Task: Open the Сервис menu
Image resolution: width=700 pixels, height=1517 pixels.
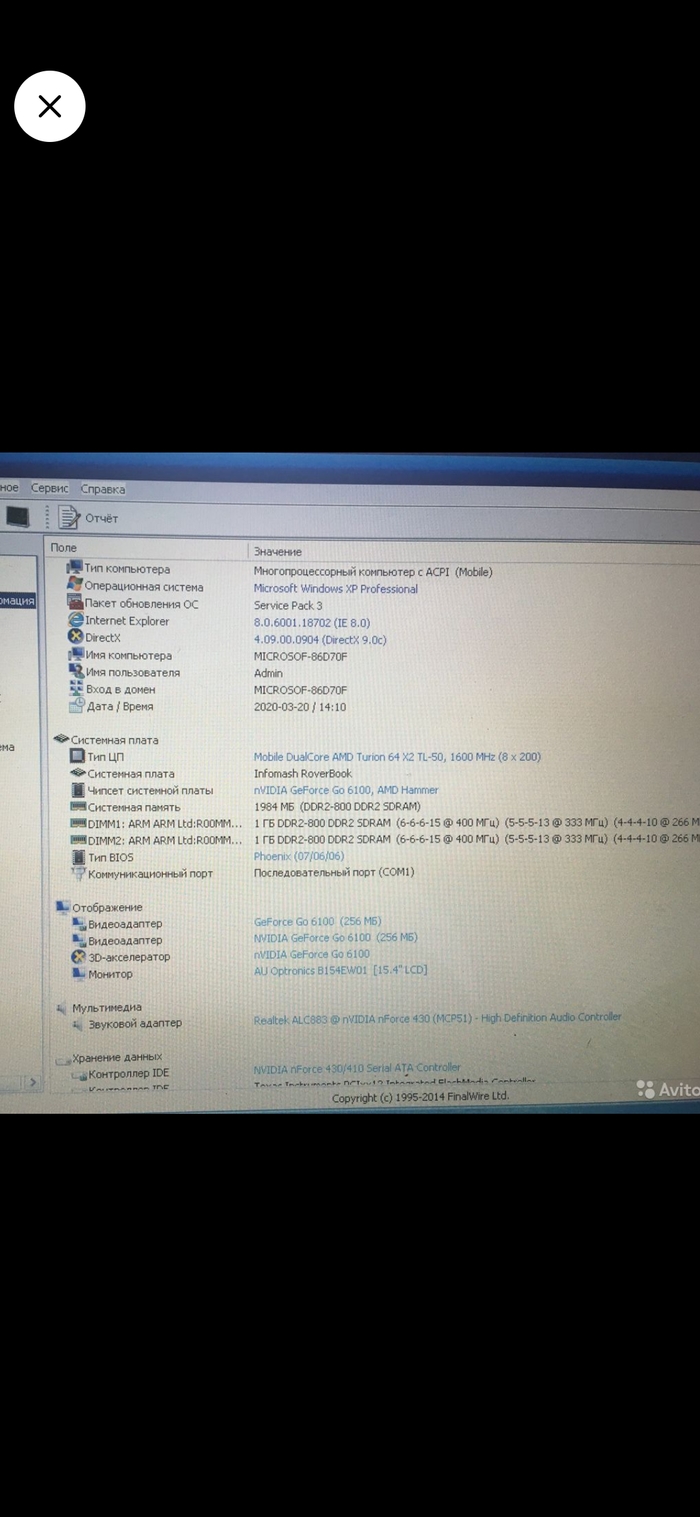Action: pyautogui.click(x=49, y=489)
